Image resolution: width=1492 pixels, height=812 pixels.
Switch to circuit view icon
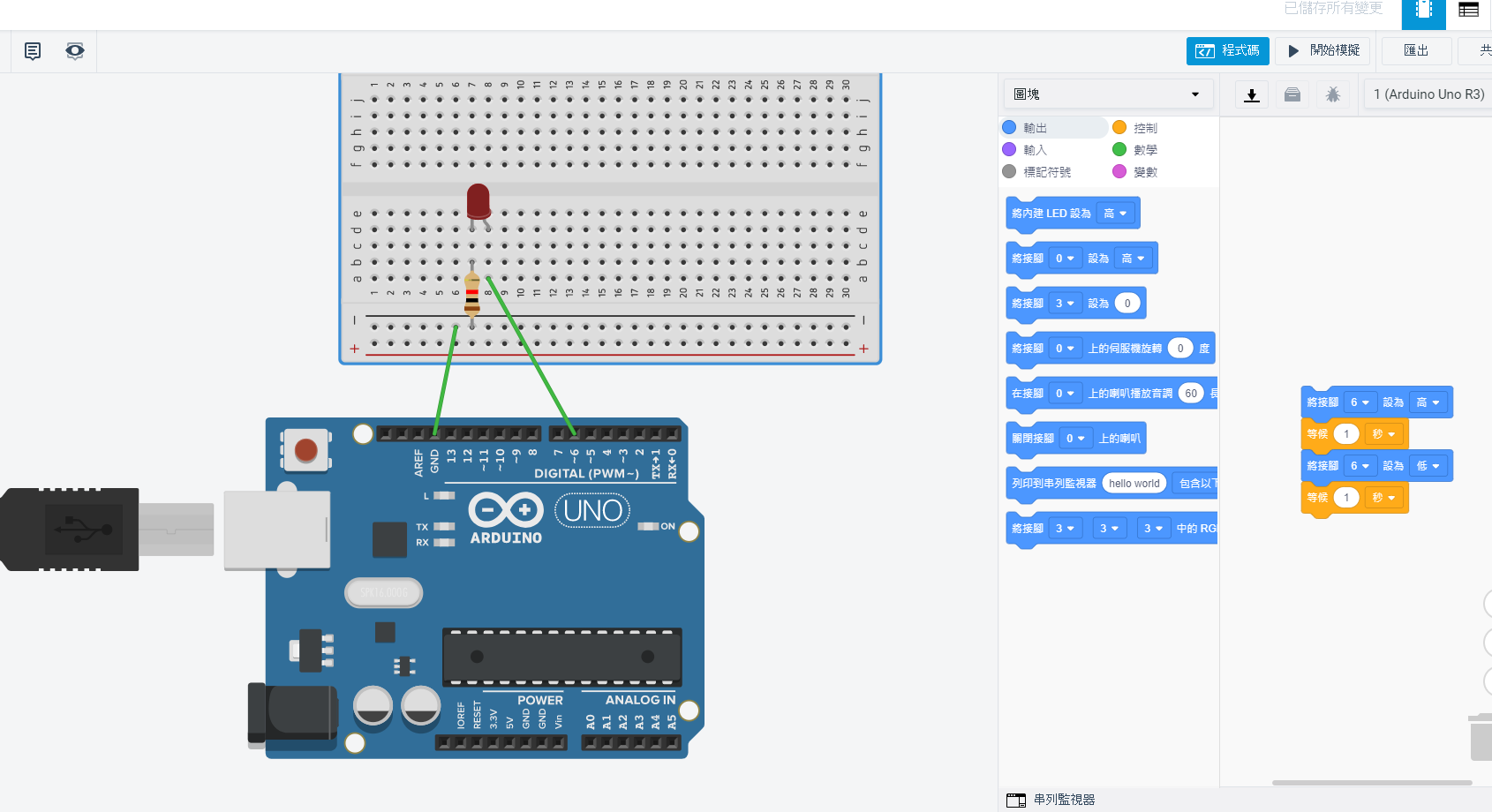point(1423,11)
